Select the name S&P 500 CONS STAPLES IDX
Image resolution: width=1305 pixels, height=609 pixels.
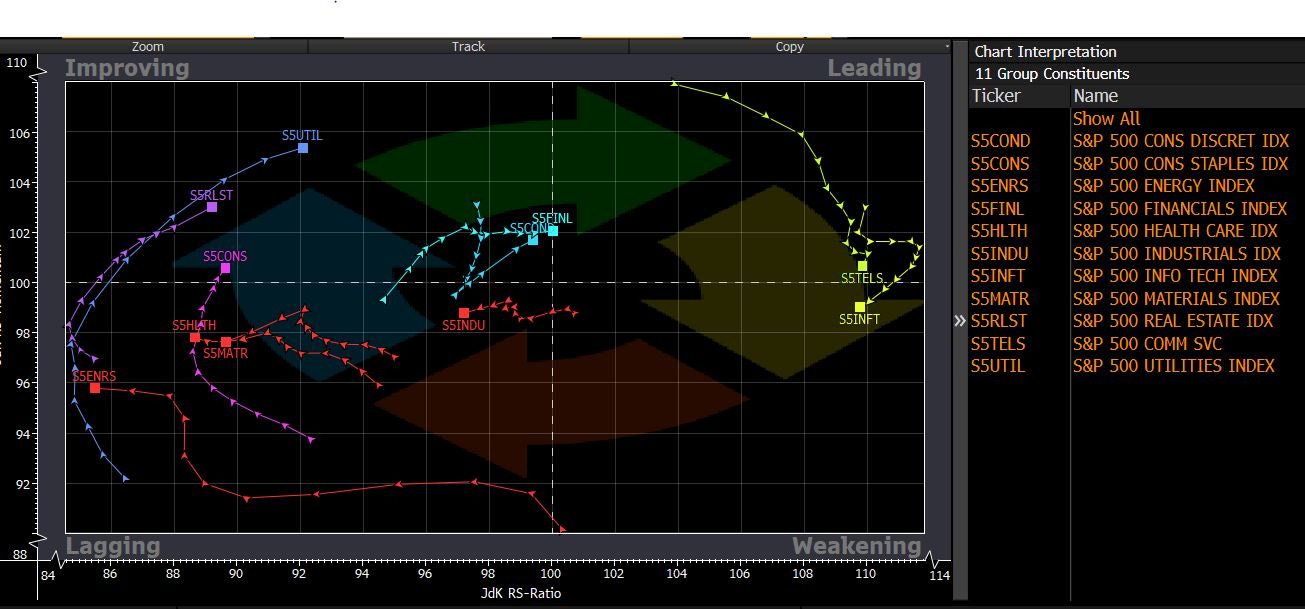(1181, 163)
